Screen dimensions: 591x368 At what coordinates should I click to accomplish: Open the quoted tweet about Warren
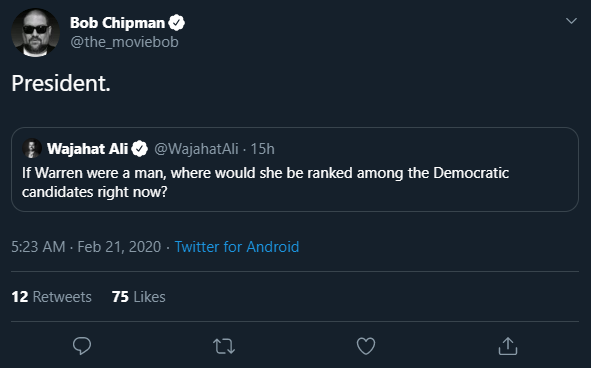click(295, 169)
